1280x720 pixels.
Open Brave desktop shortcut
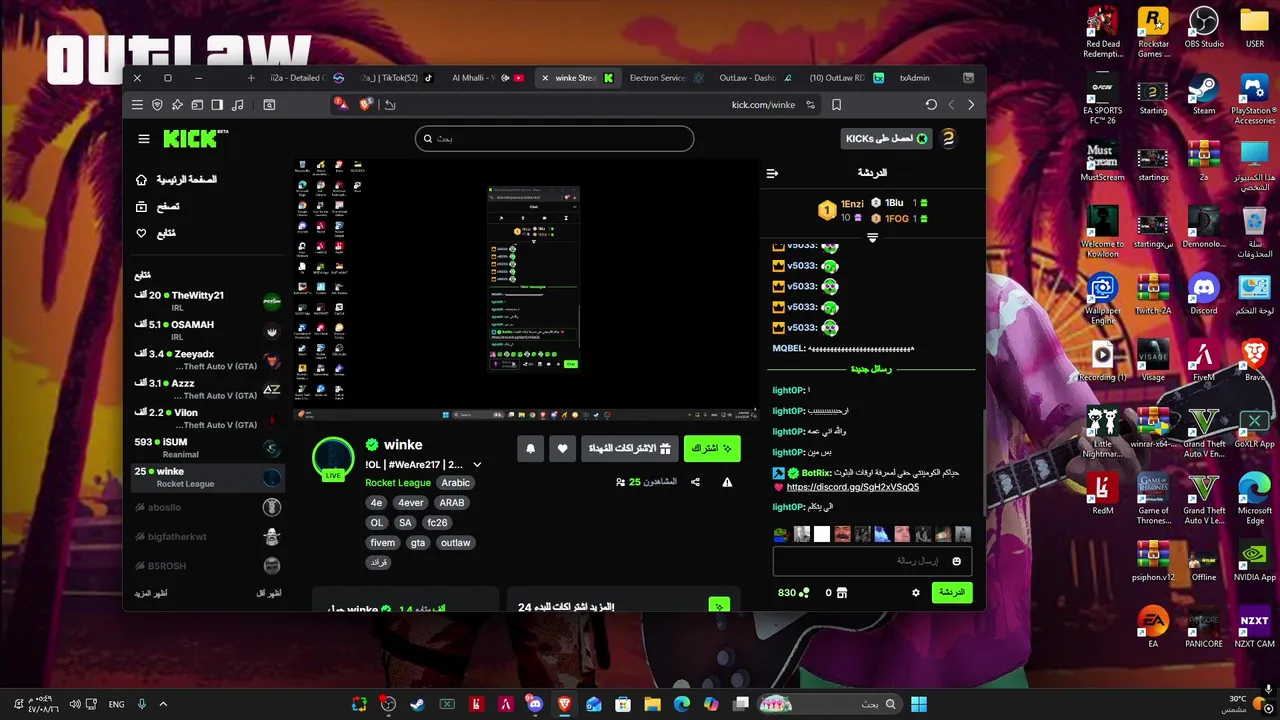point(1254,361)
